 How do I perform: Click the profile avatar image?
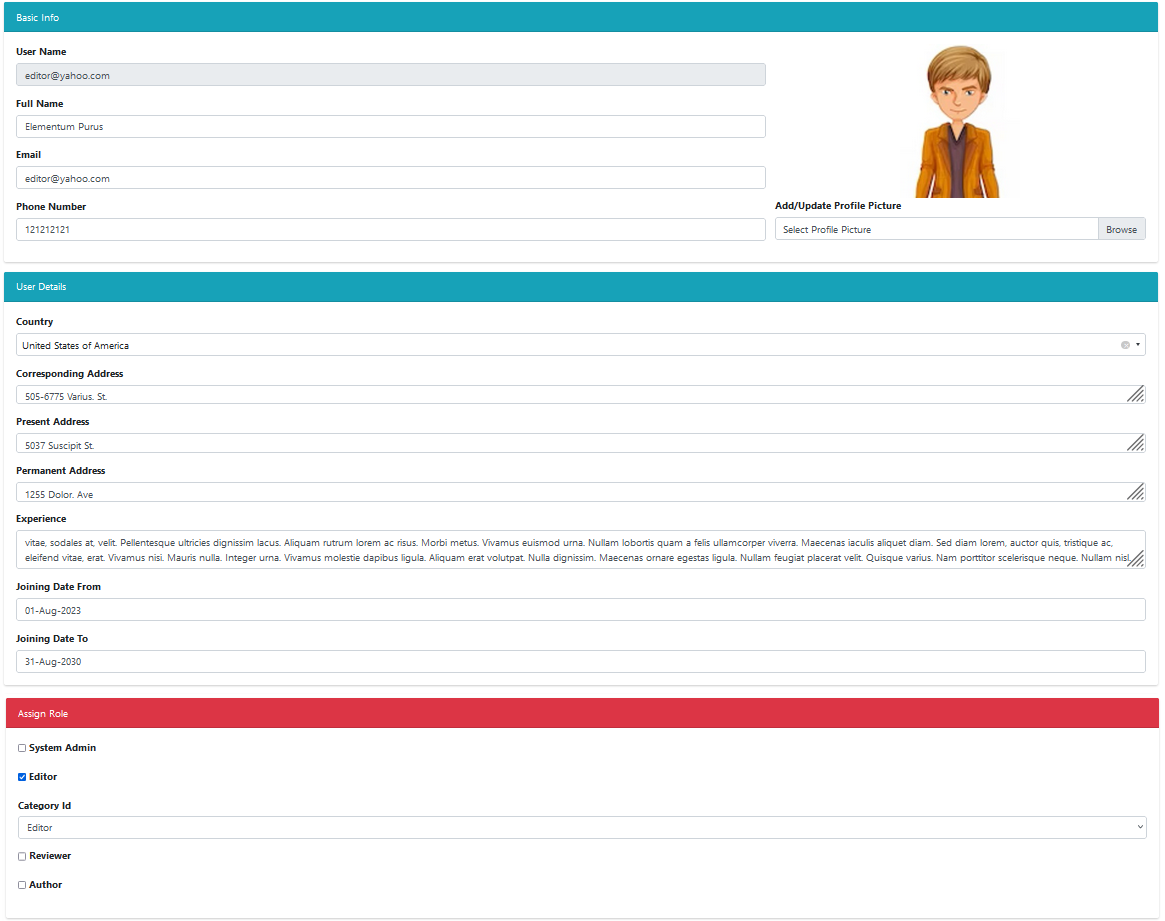pos(958,120)
